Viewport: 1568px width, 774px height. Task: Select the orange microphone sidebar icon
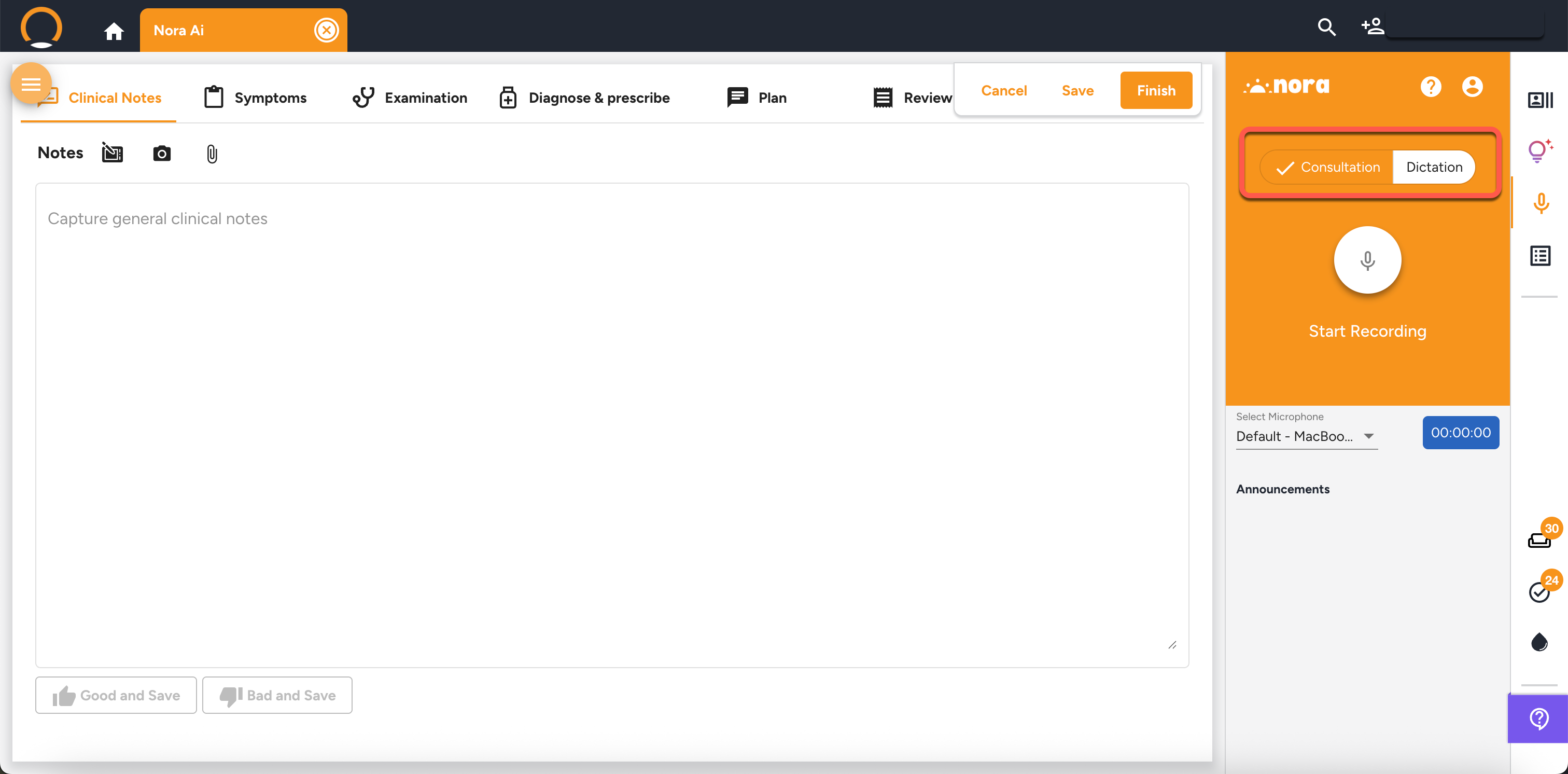[x=1541, y=203]
